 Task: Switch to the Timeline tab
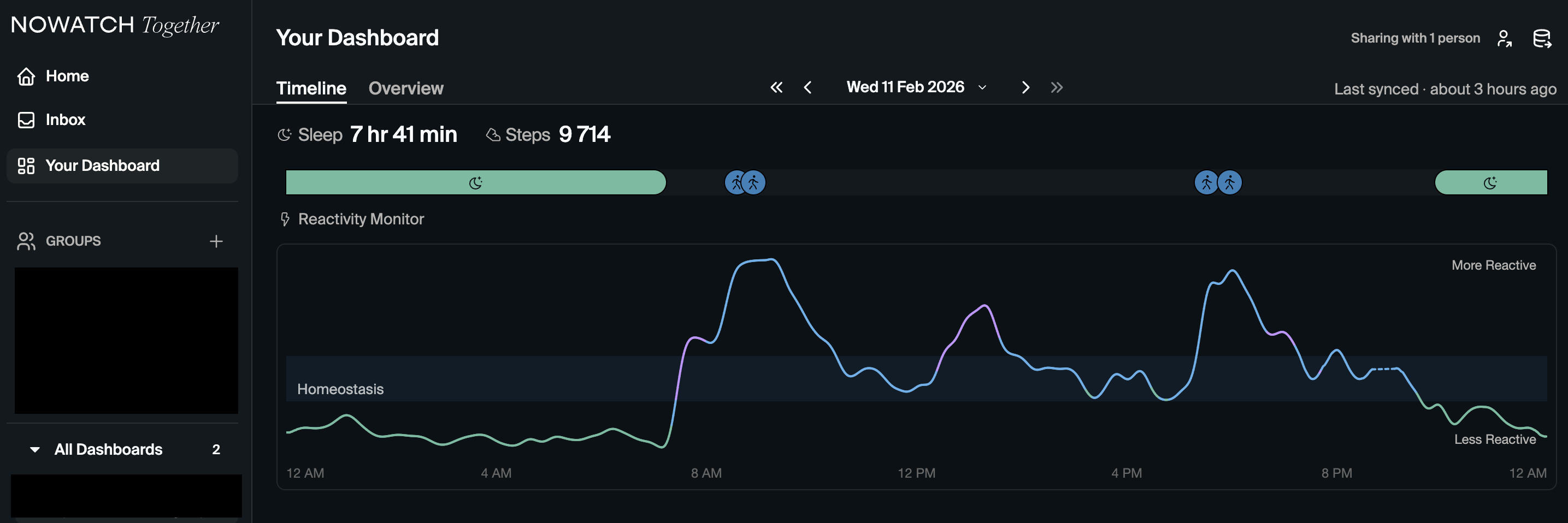(x=311, y=88)
